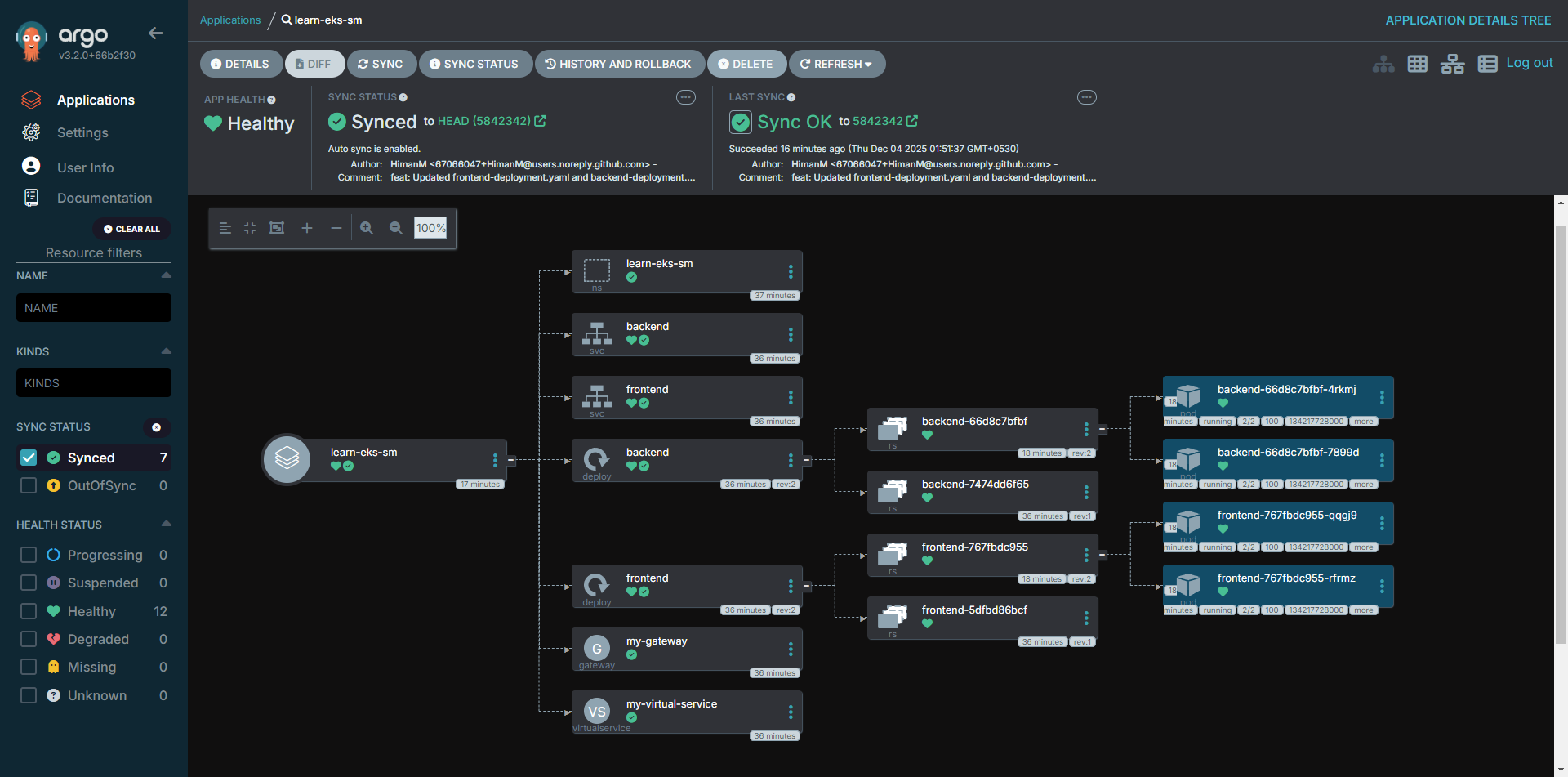Open the Network view of the application

(1453, 63)
